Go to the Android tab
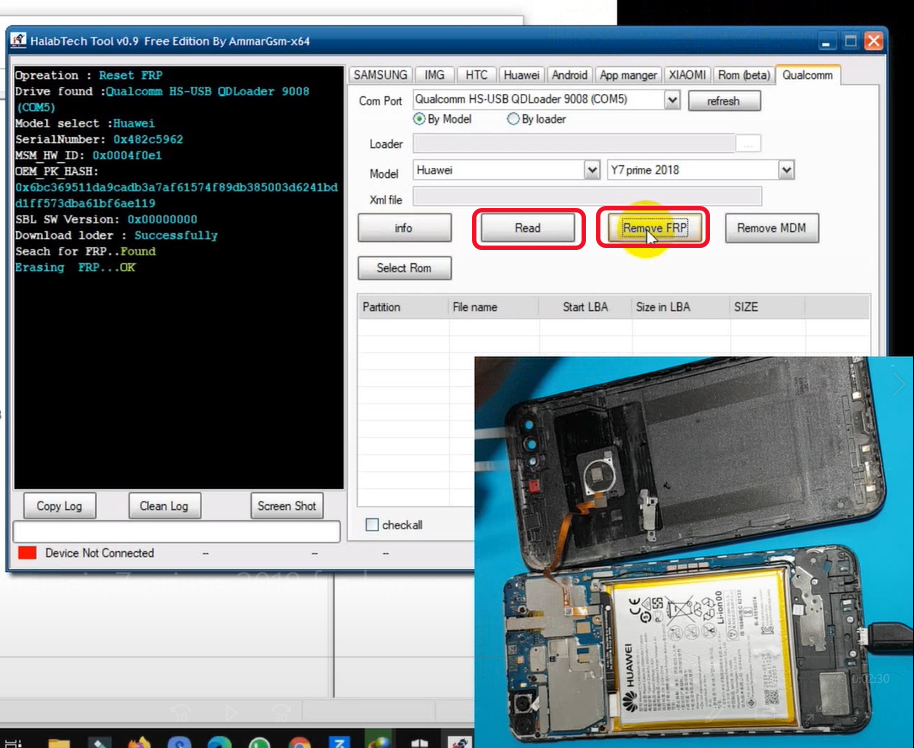Image resolution: width=914 pixels, height=748 pixels. click(570, 75)
